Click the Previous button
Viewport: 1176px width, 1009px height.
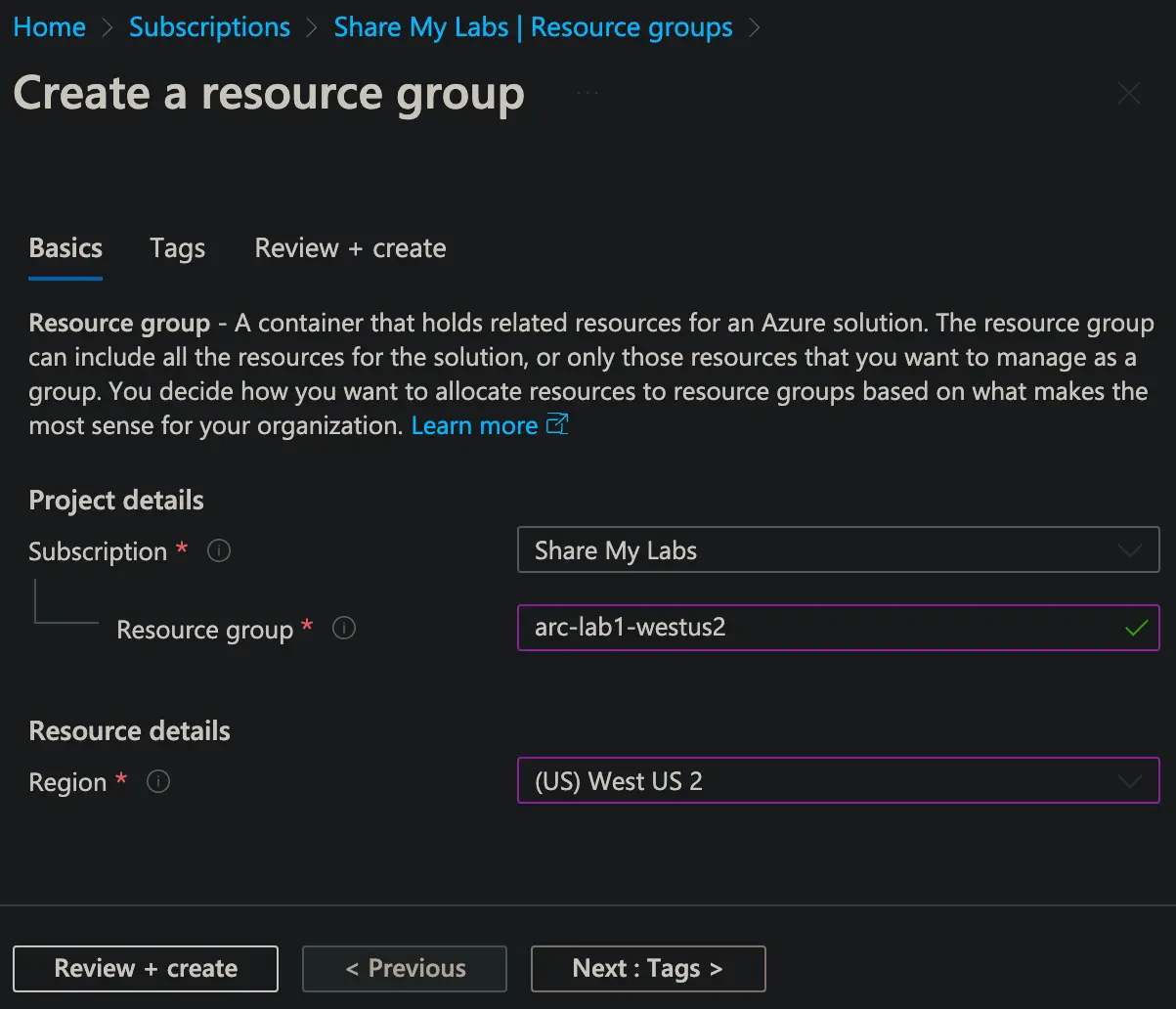pos(405,969)
